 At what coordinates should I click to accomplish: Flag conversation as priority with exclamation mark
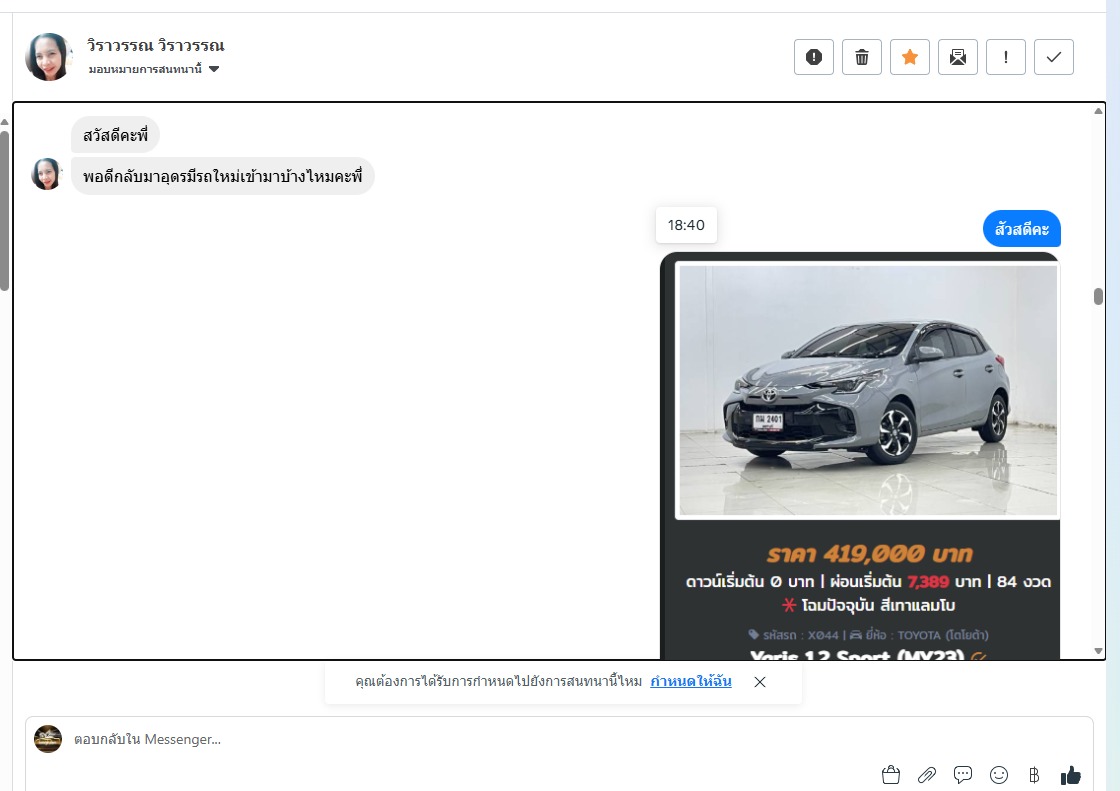1005,57
